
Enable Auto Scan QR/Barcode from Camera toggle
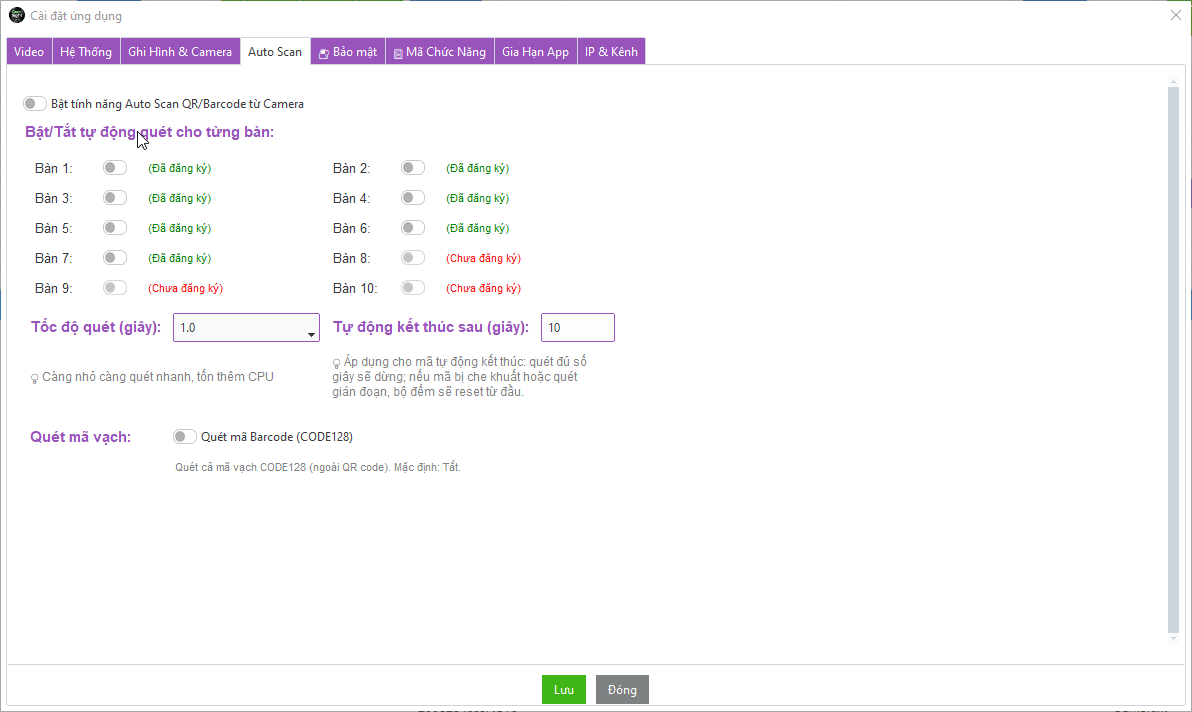pyautogui.click(x=35, y=103)
